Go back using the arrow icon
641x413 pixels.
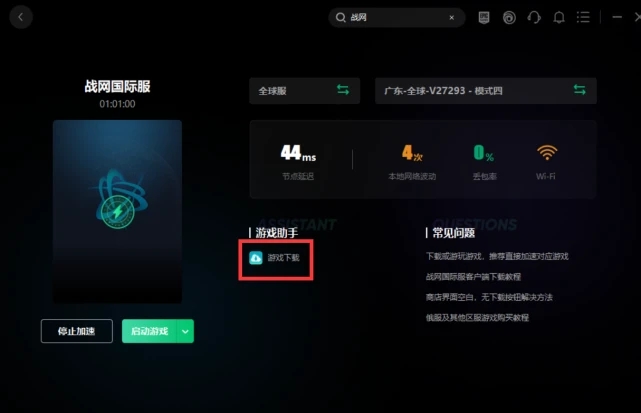(20, 17)
